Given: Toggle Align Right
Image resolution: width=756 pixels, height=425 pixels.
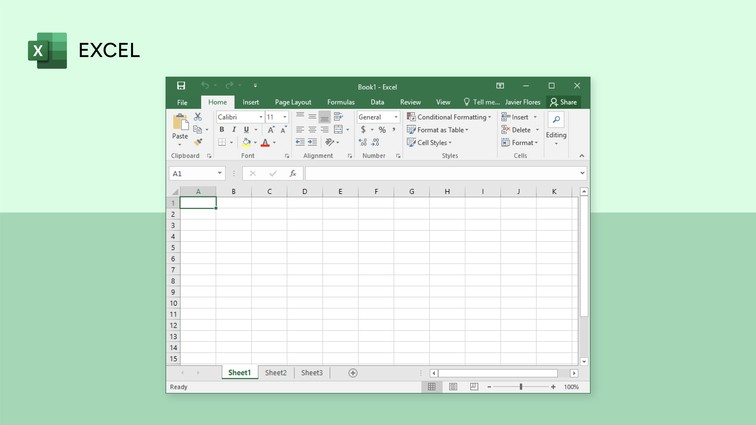Looking at the screenshot, I should 325,130.
